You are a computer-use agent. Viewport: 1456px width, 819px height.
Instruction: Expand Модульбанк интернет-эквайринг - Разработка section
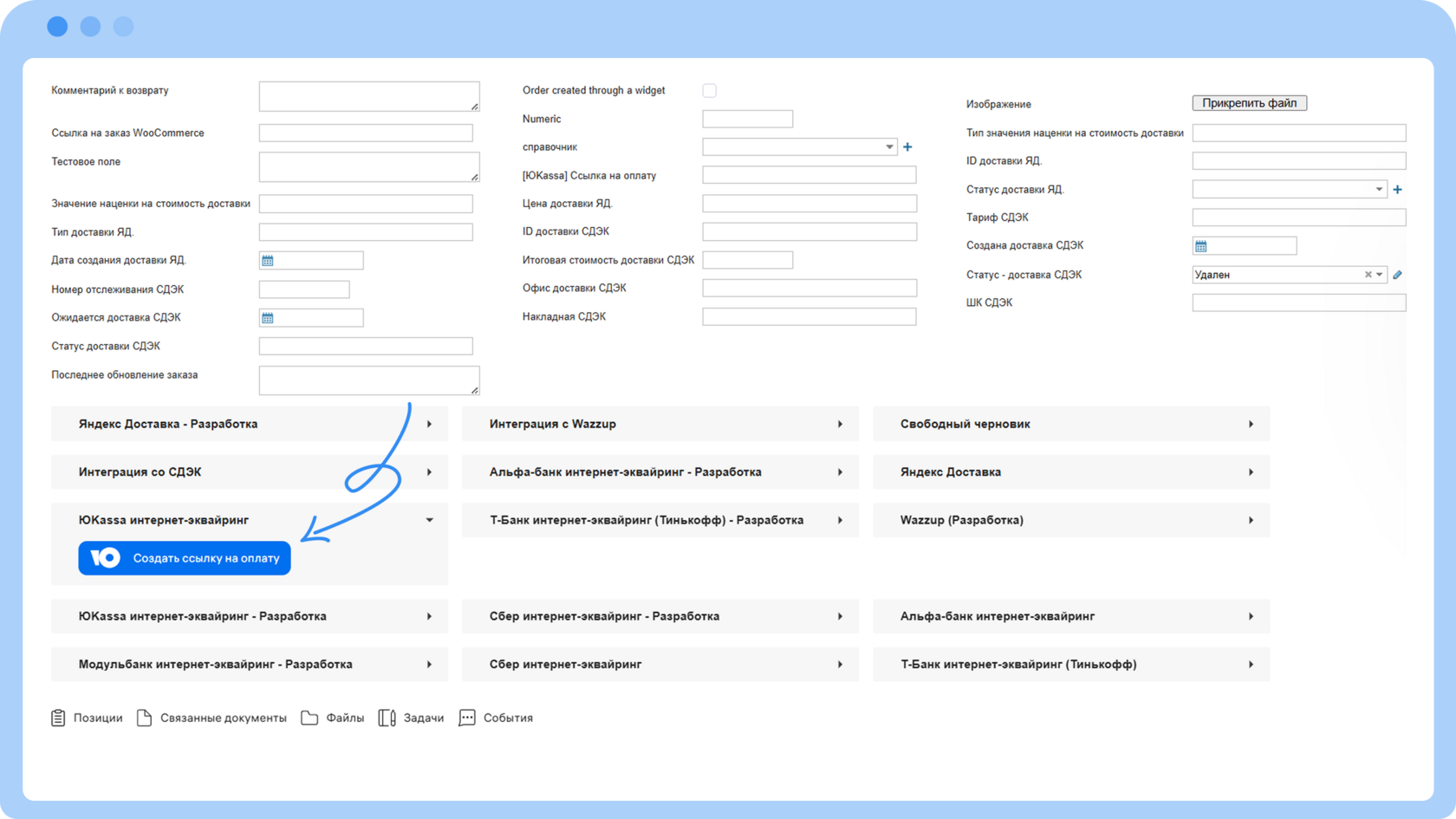(250, 665)
